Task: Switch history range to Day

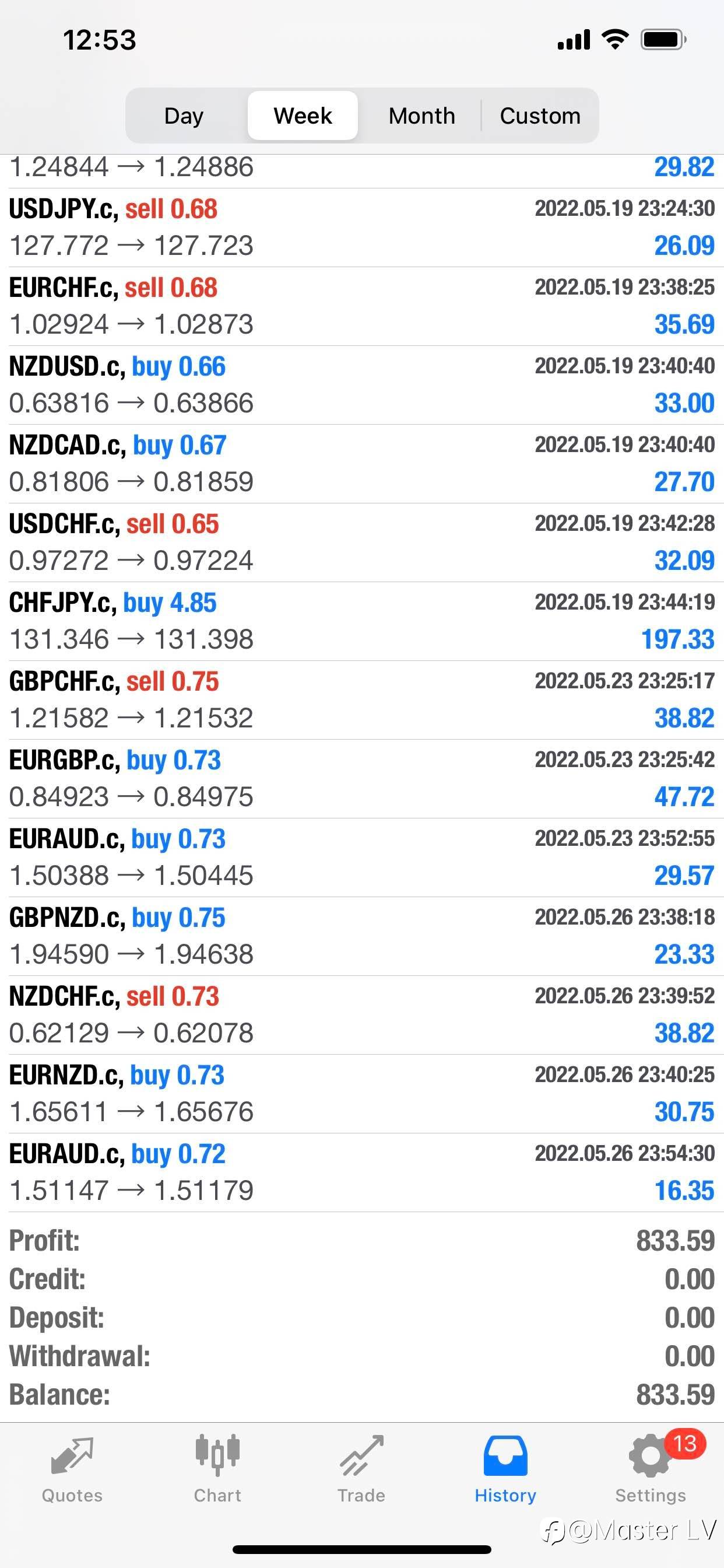Action: click(184, 116)
